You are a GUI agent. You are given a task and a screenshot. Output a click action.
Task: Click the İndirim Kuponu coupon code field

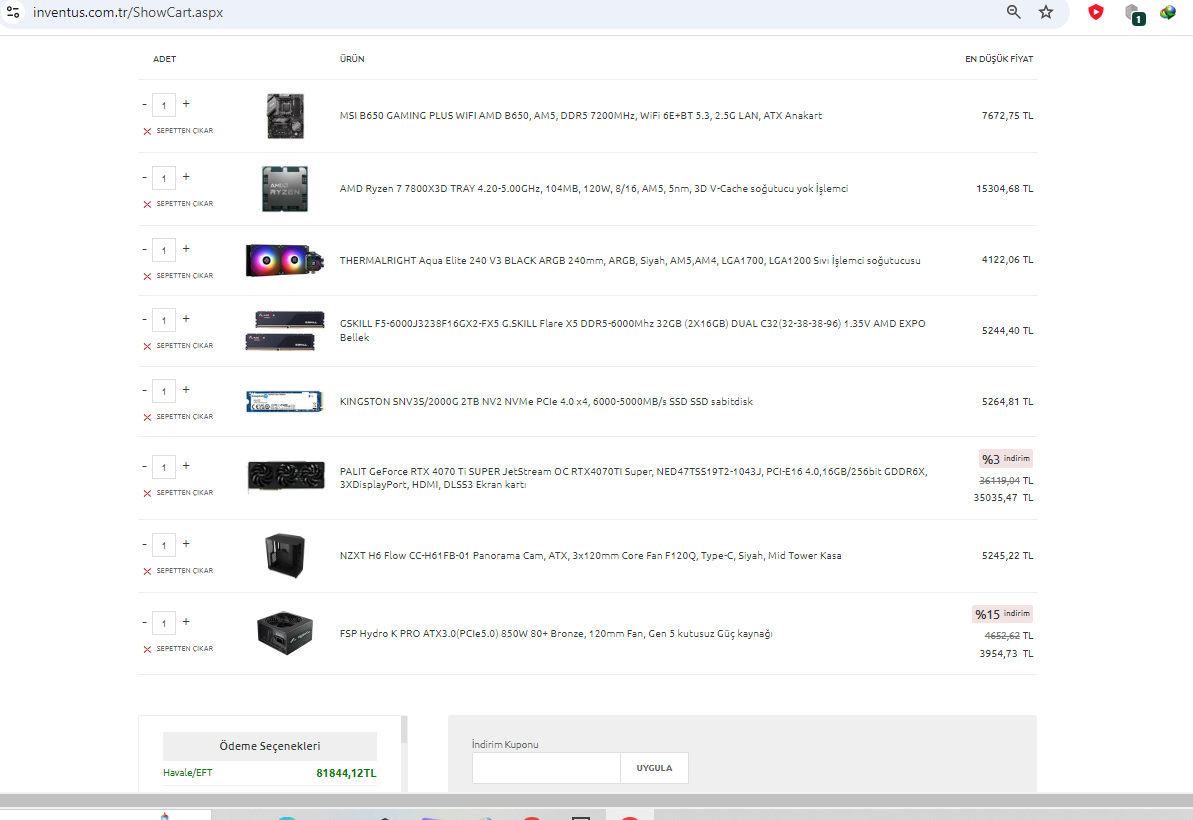click(546, 768)
